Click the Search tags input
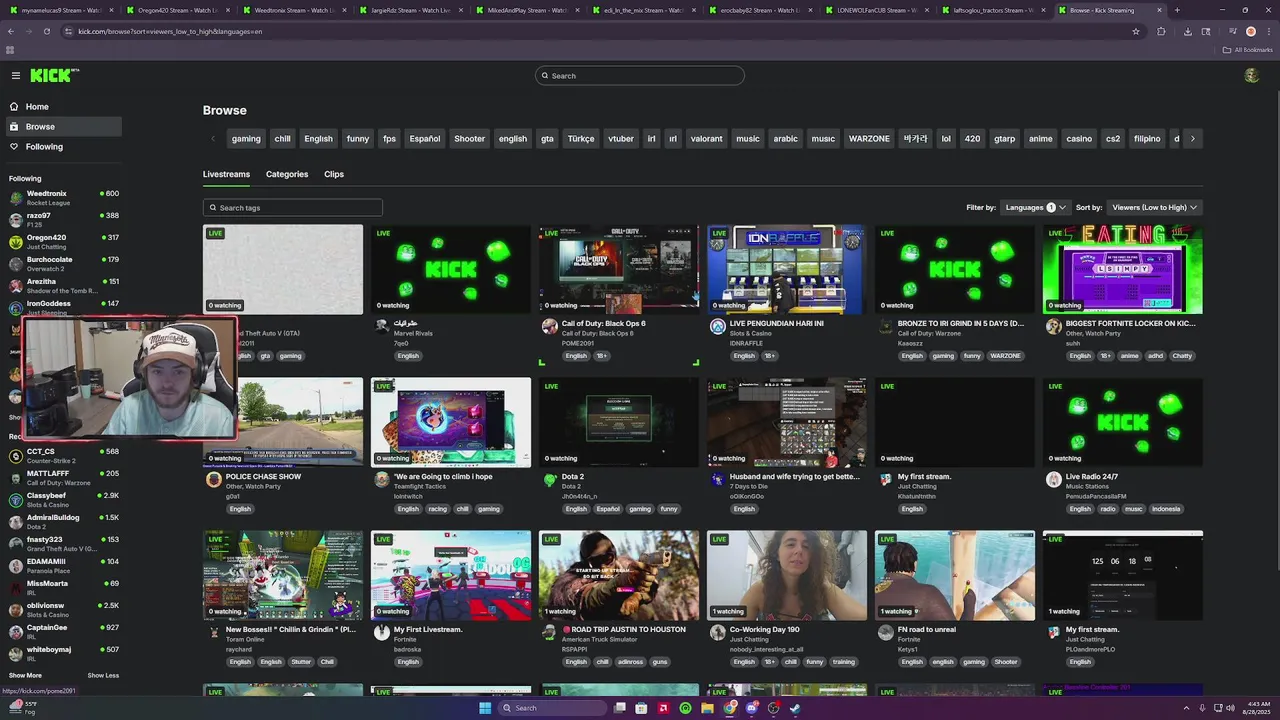The height and width of the screenshot is (720, 1280). click(293, 208)
